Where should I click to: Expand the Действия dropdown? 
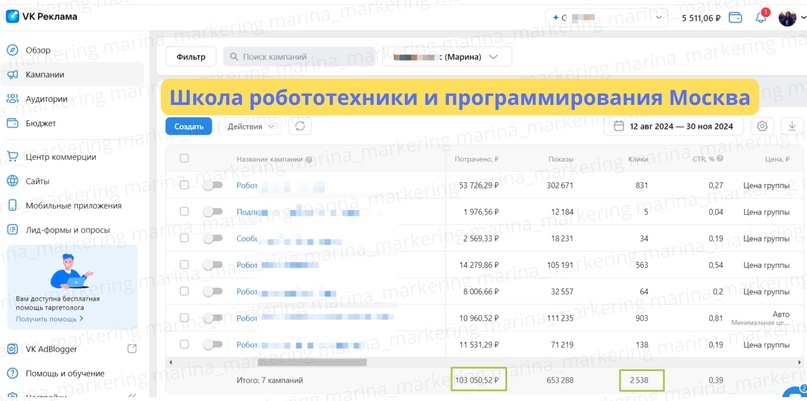250,126
